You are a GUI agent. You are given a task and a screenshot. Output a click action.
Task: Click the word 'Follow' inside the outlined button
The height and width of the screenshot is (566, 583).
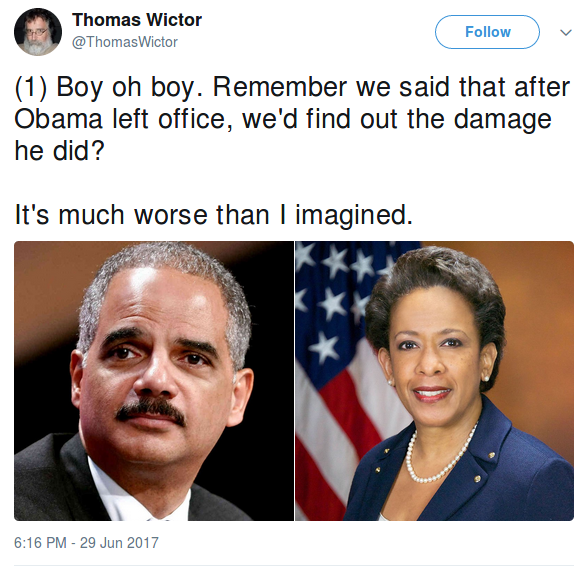[x=488, y=32]
